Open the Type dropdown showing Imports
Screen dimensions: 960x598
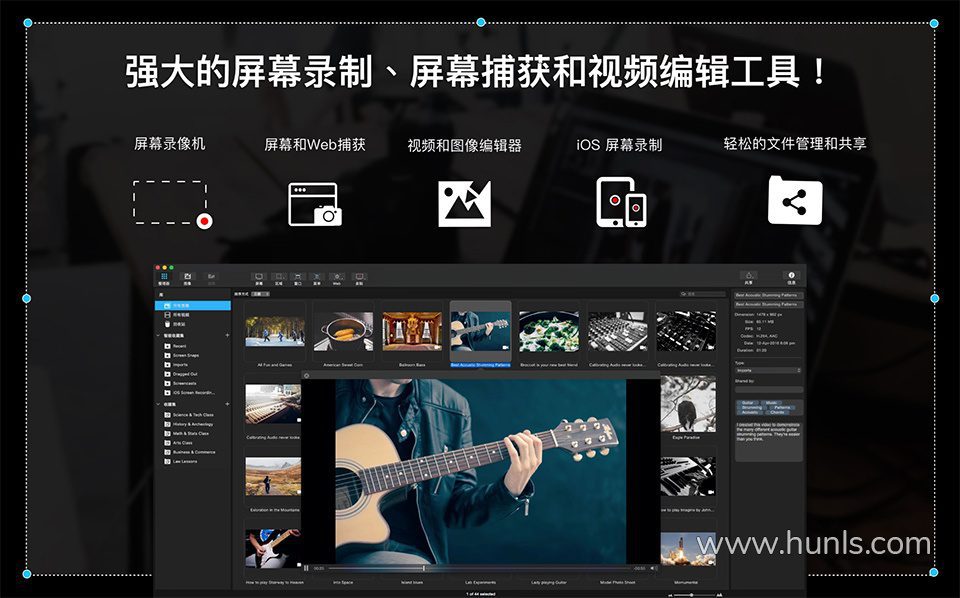pyautogui.click(x=768, y=370)
